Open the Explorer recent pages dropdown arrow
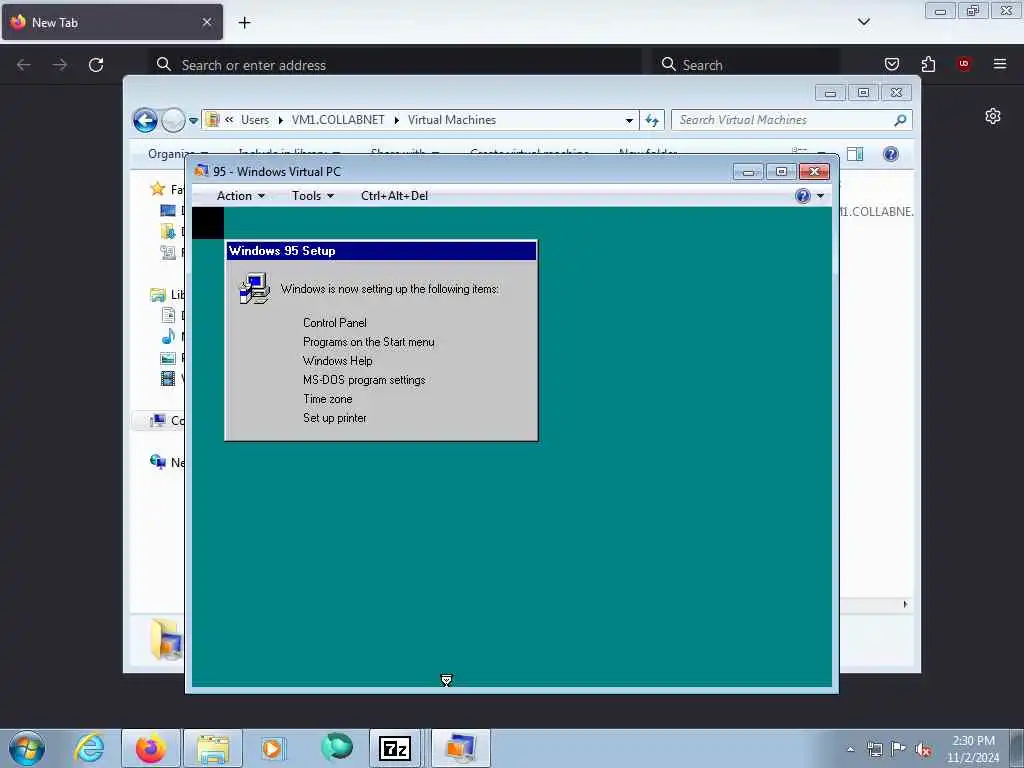Screen dimensions: 1024x768 tap(193, 120)
